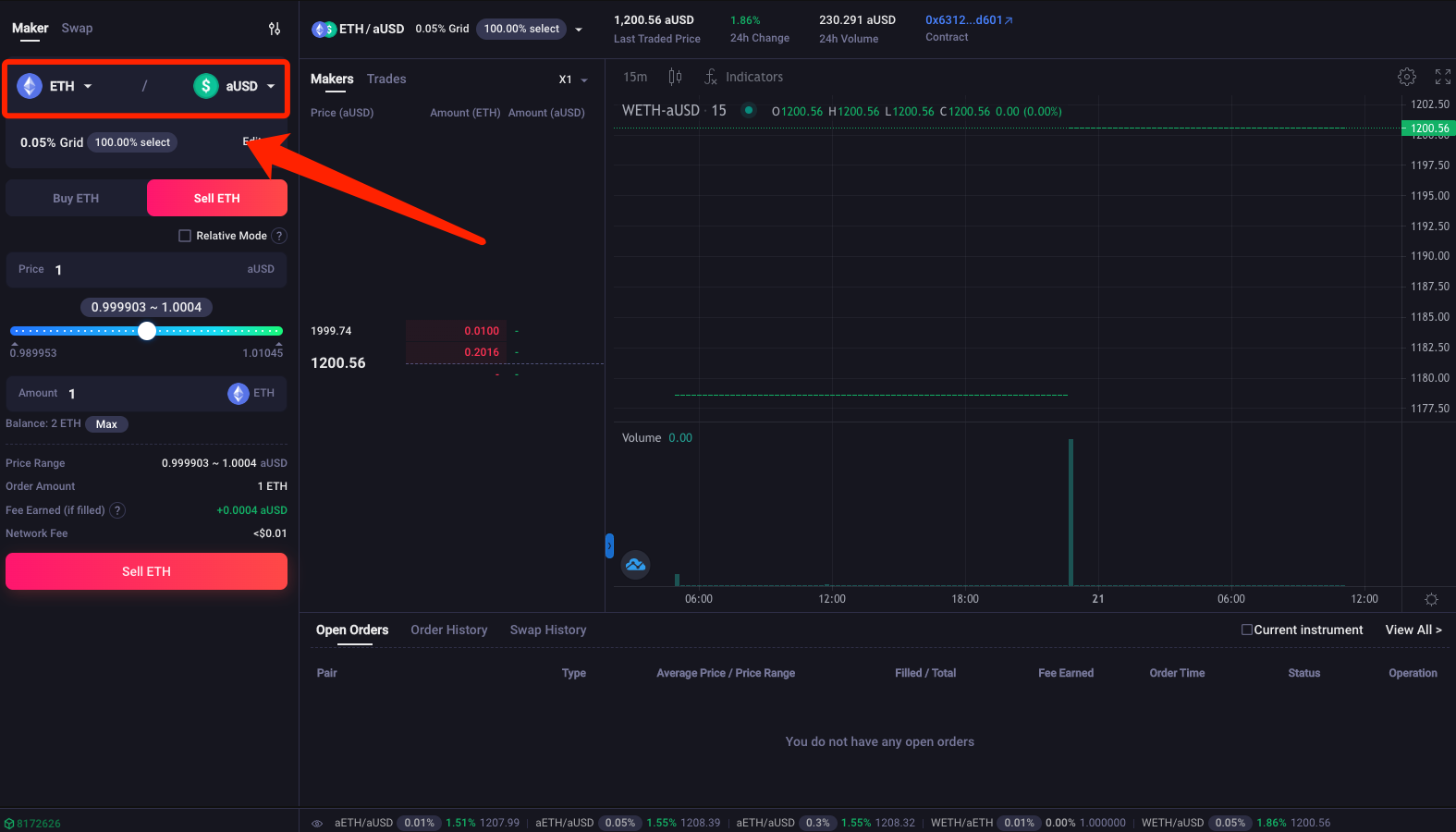Click the Relative Mode help question icon

[279, 236]
